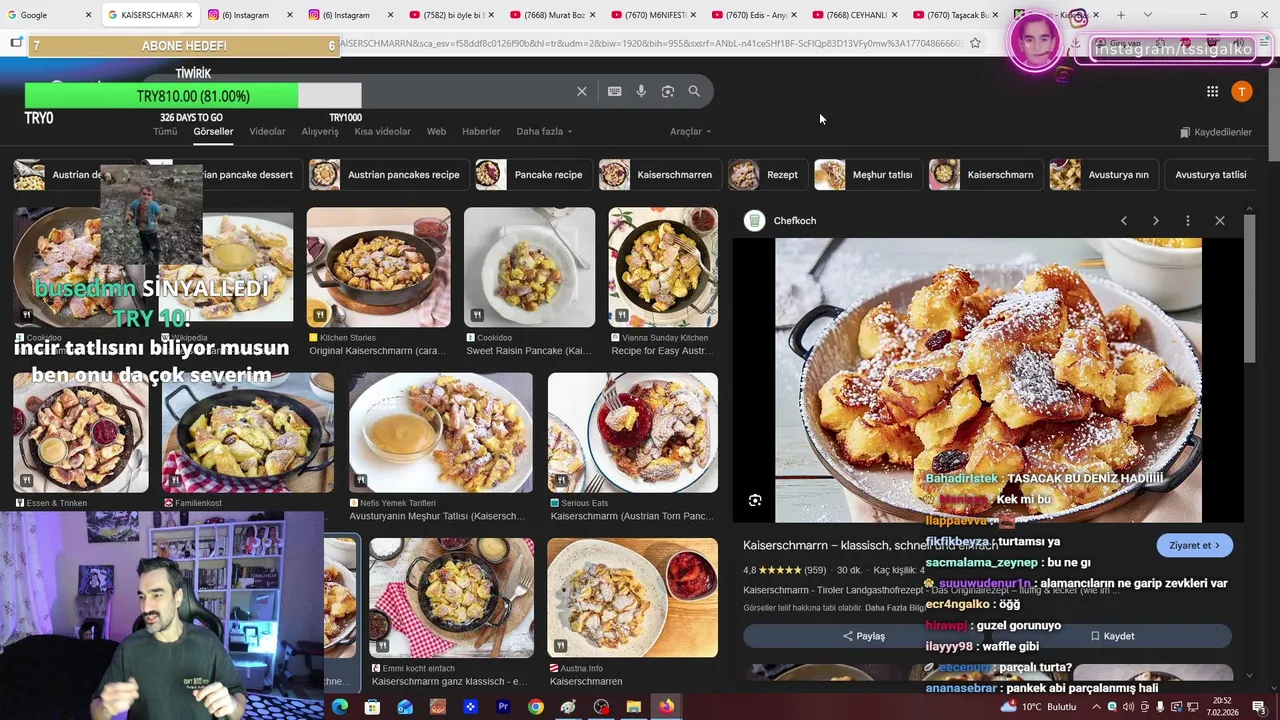Screen dimensions: 1280x720
Task: Select the Görseller results tab
Action: 213,131
